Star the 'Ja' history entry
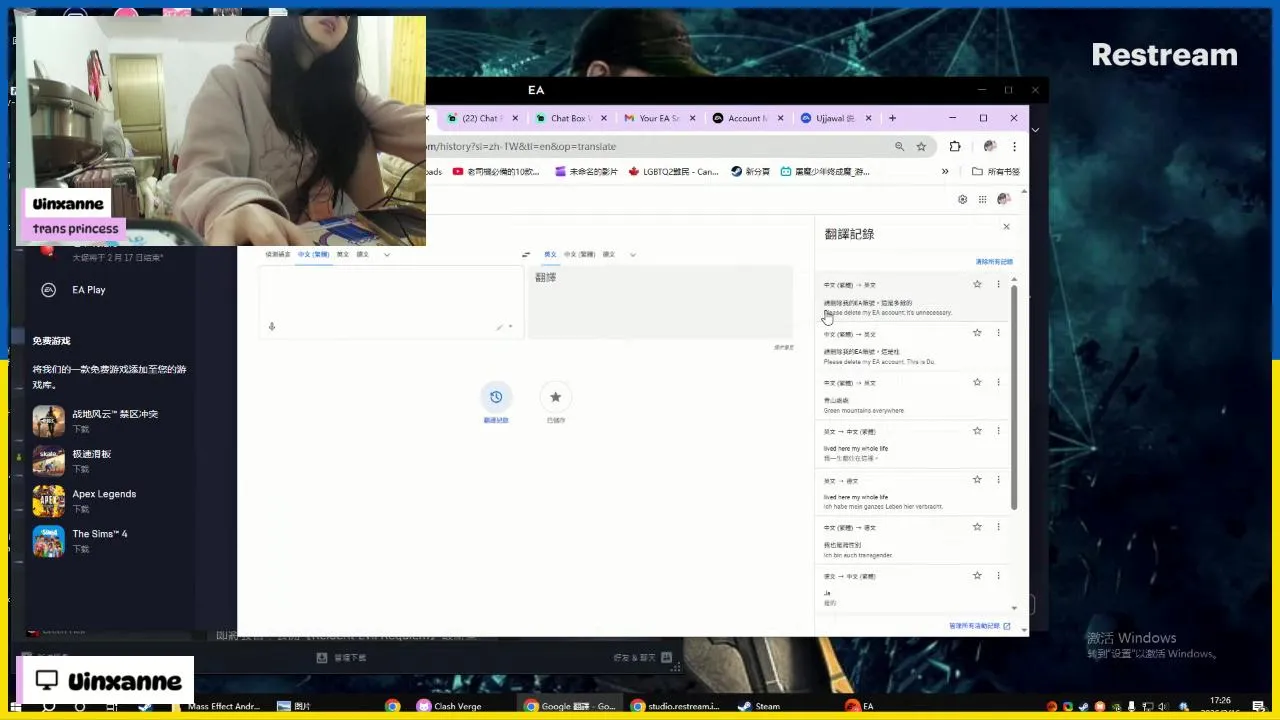This screenshot has height=720, width=1280. (x=977, y=576)
